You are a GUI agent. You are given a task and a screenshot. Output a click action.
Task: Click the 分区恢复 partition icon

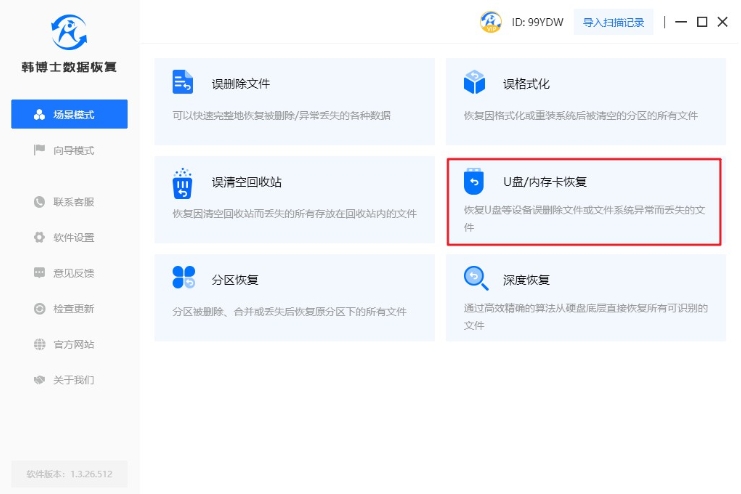[x=183, y=279]
